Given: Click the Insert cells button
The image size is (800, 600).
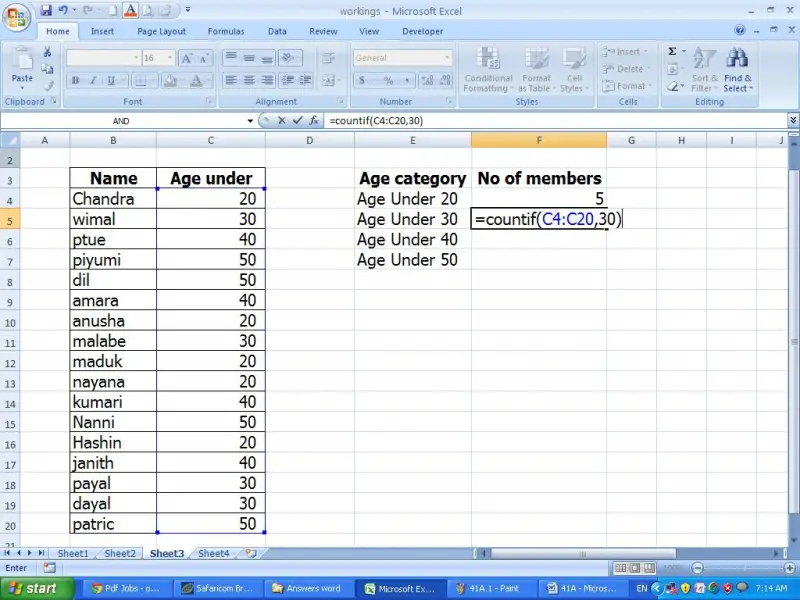Looking at the screenshot, I should [625, 52].
